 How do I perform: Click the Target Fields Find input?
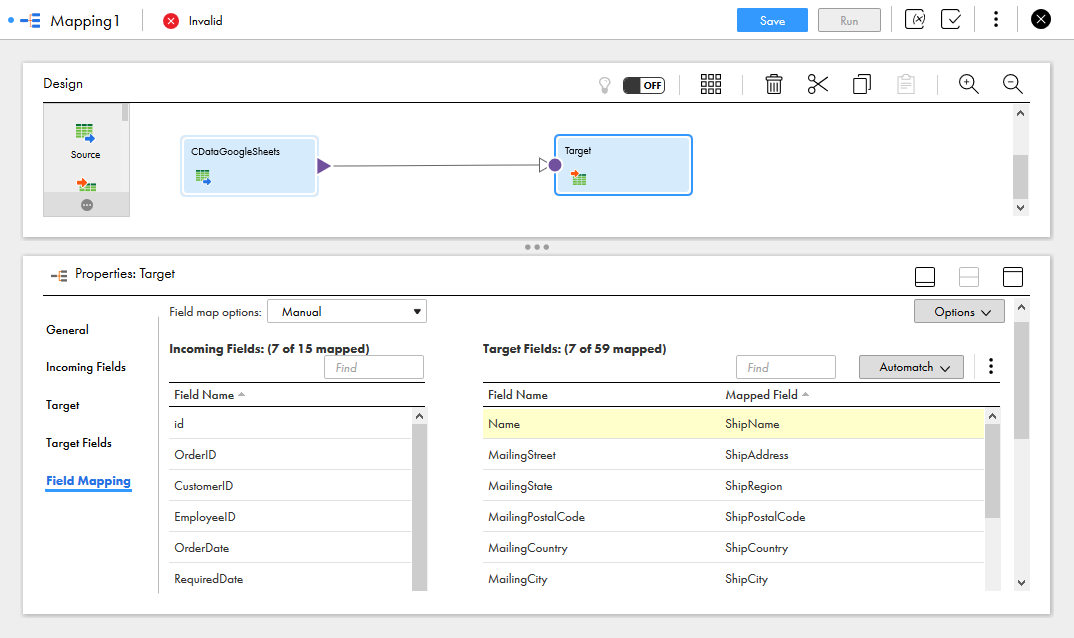(785, 367)
